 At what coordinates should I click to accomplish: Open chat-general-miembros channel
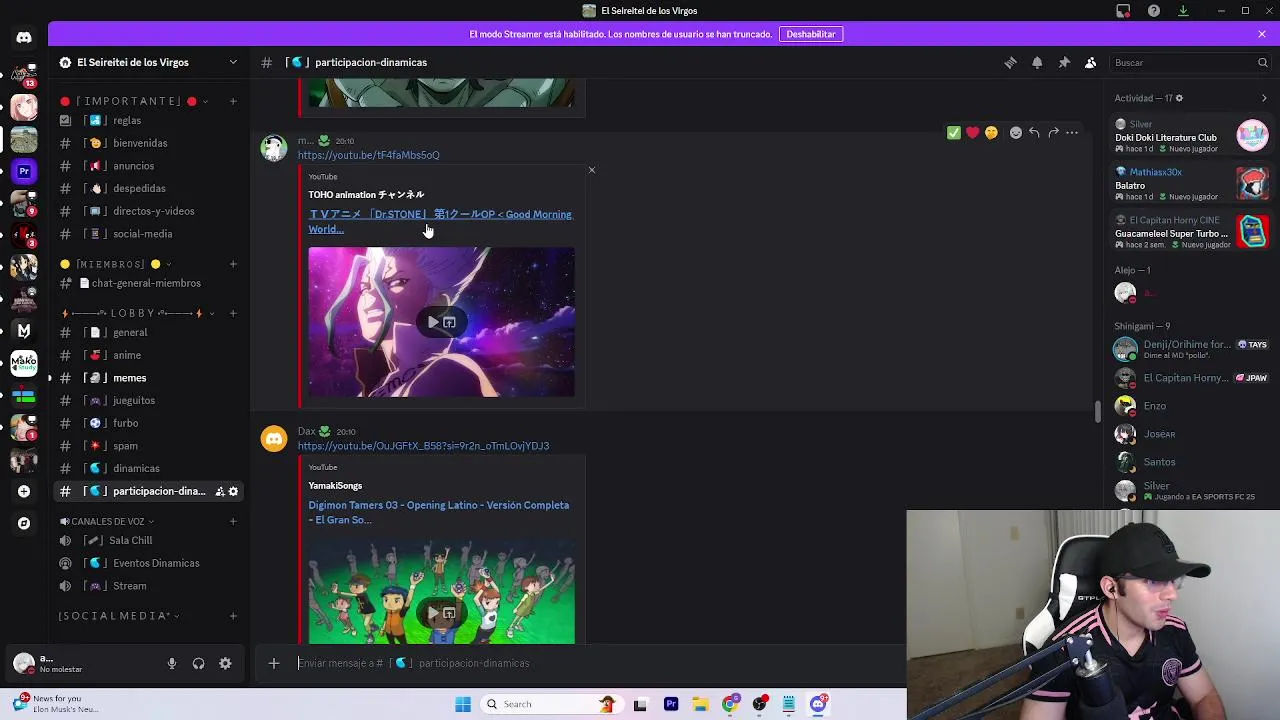(x=148, y=283)
